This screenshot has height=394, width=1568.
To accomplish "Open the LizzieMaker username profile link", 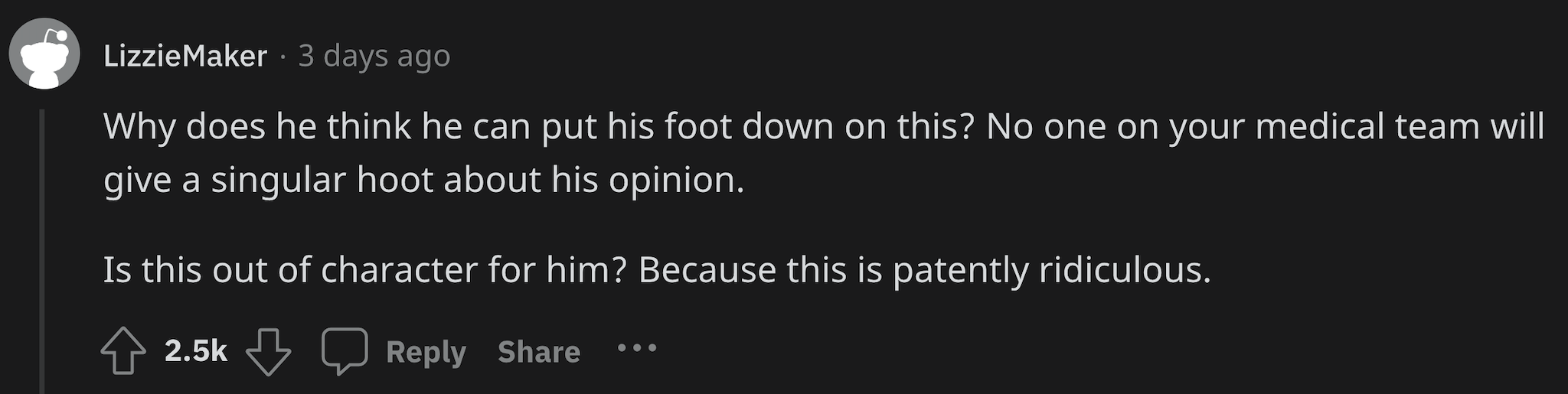I will click(x=185, y=56).
